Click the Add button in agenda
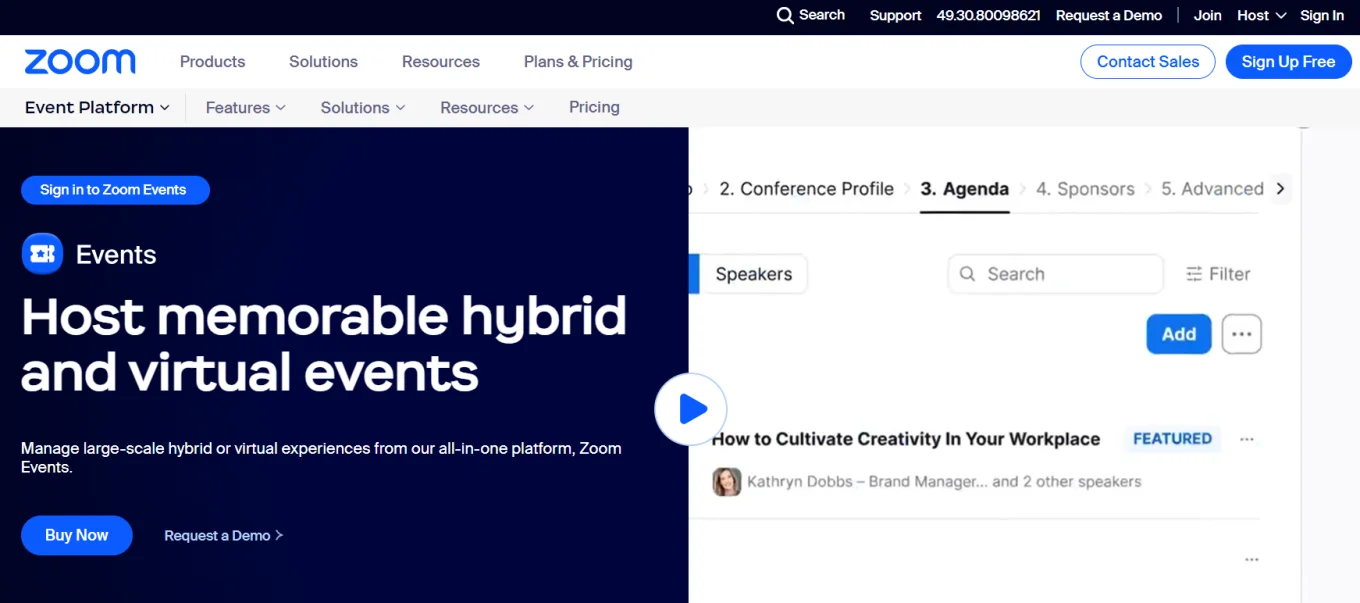 pos(1179,335)
